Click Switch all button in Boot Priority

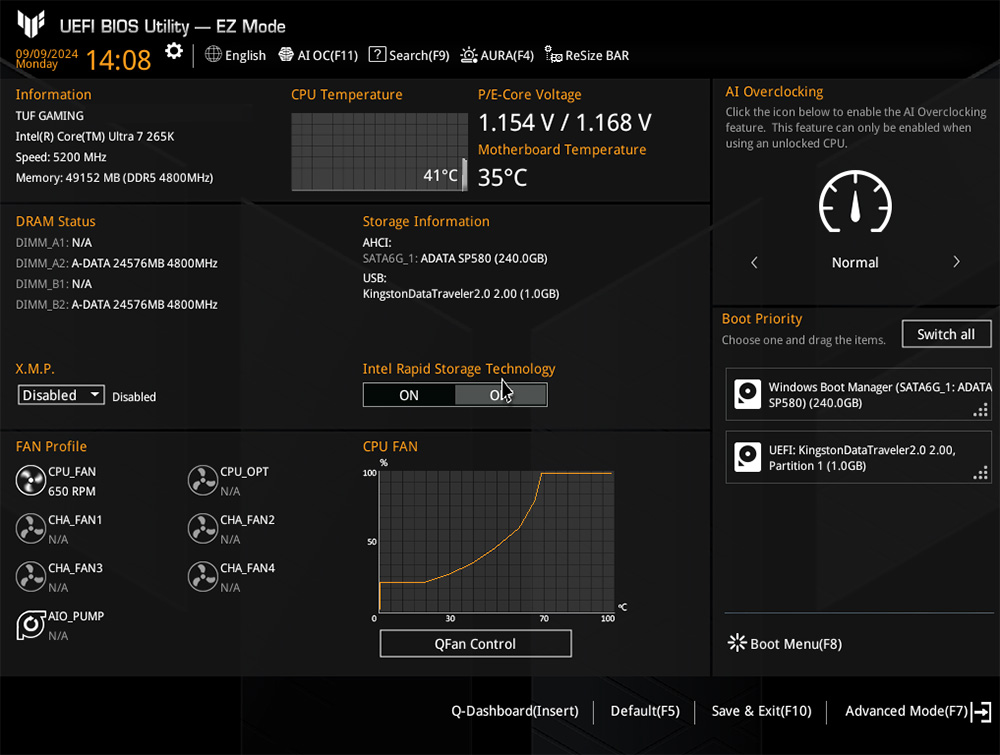pos(946,334)
